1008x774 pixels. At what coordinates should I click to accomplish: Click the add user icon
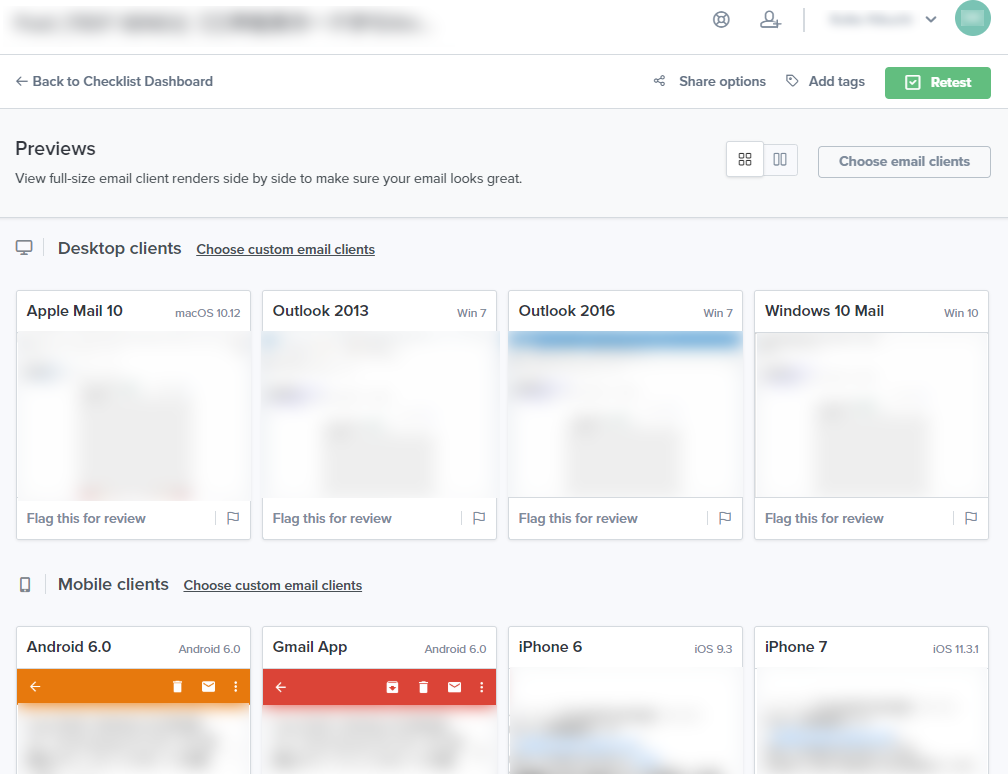pyautogui.click(x=770, y=20)
